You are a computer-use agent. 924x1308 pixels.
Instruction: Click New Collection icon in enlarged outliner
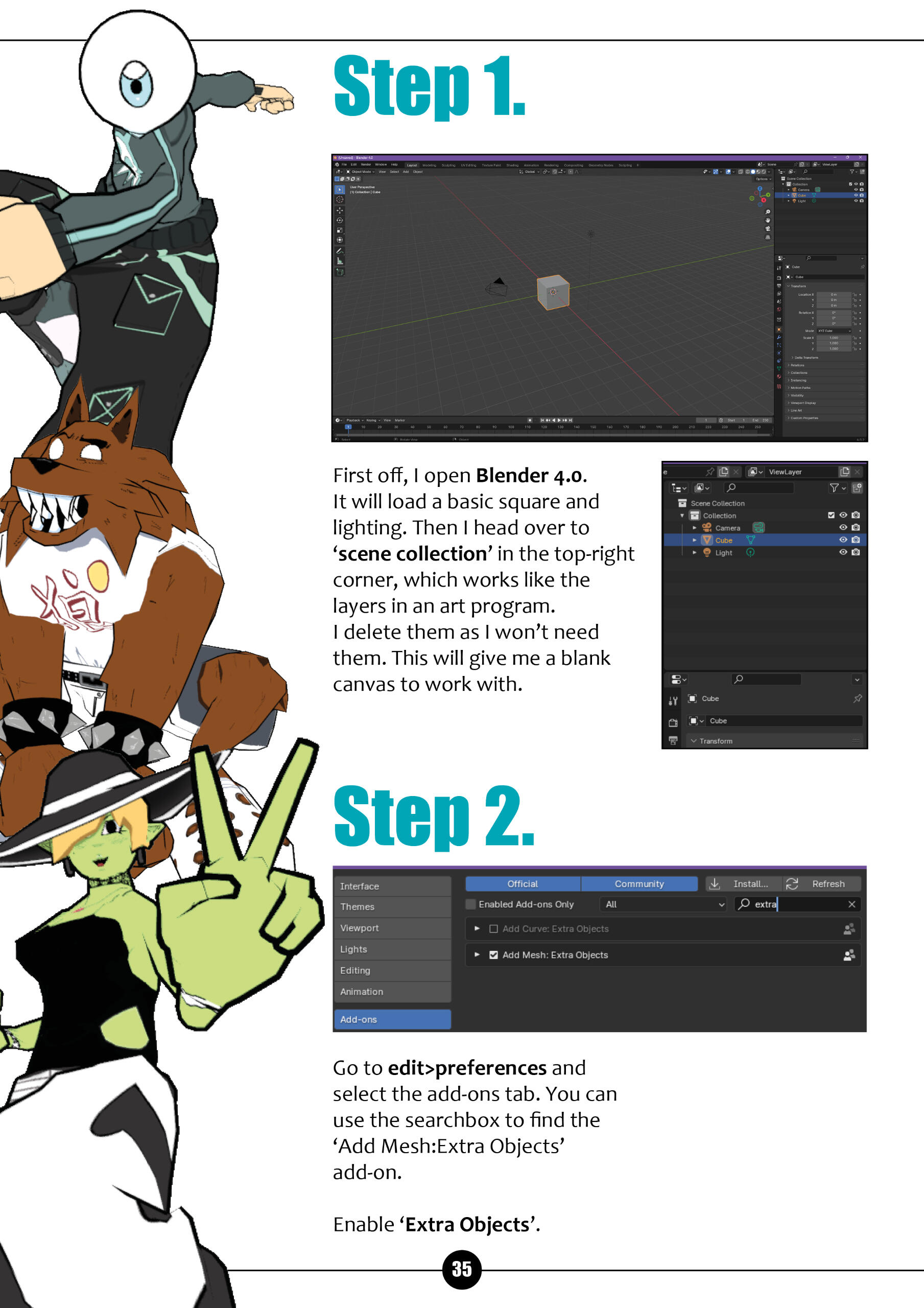point(857,487)
